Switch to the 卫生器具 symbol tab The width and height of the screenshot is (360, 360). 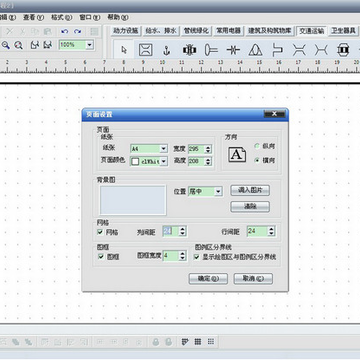pos(343,31)
